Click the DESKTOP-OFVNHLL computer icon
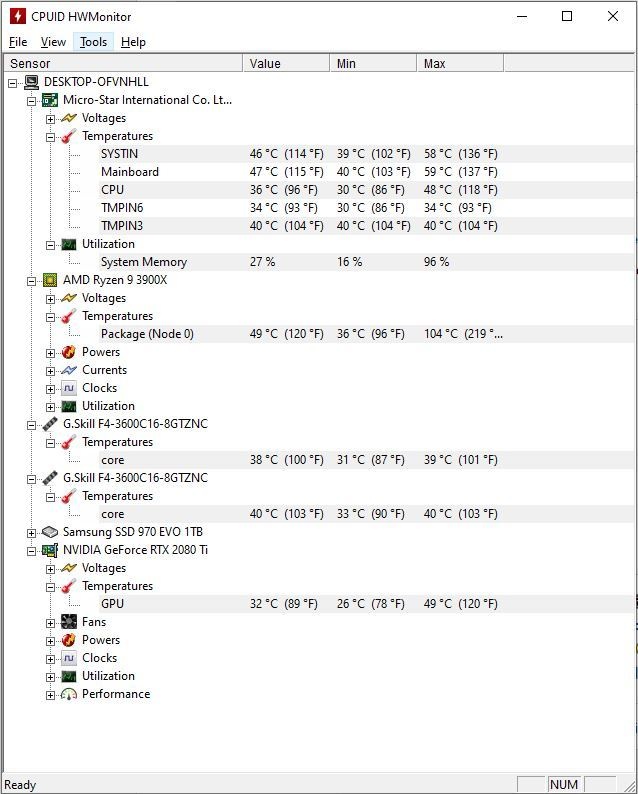 pyautogui.click(x=31, y=82)
